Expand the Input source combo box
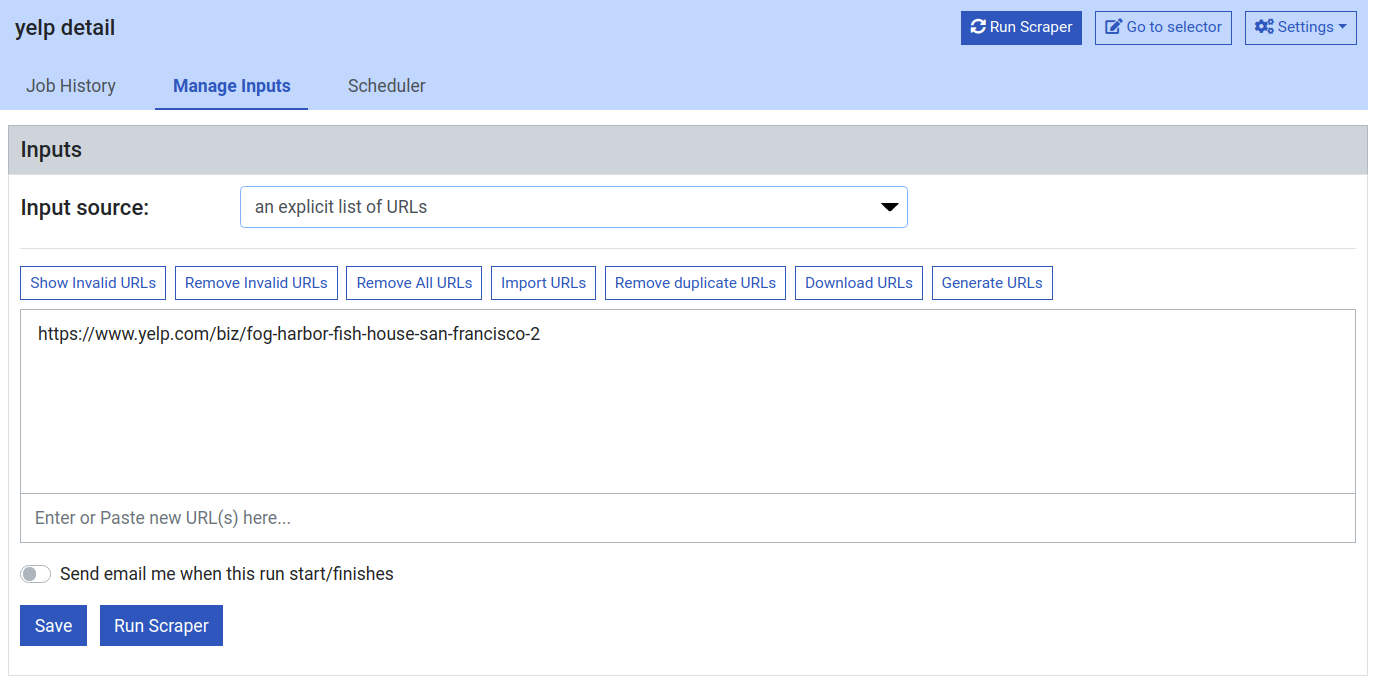The width and height of the screenshot is (1377, 678). coord(574,207)
